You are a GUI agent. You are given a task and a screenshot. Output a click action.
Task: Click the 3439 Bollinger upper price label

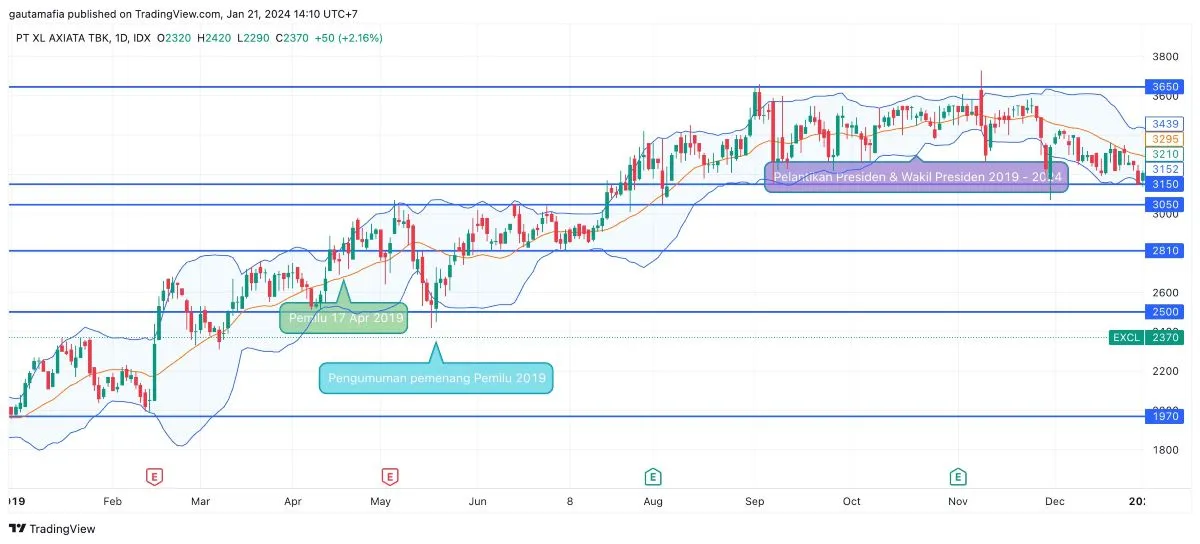pyautogui.click(x=1165, y=123)
